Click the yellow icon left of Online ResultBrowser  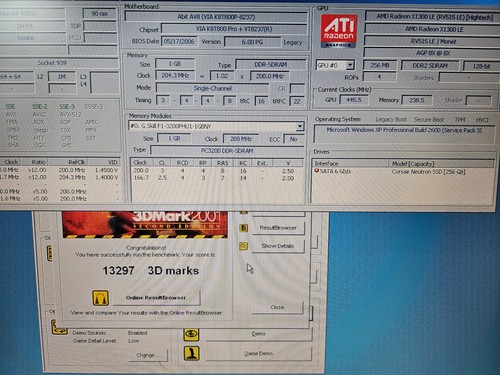(100, 297)
